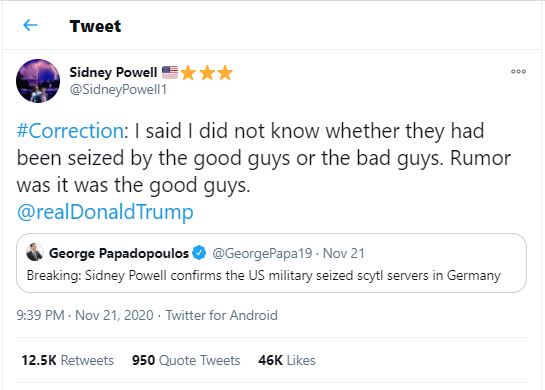This screenshot has height=390, width=545.
Task: Click the American flag emoji in name
Action: [x=170, y=72]
